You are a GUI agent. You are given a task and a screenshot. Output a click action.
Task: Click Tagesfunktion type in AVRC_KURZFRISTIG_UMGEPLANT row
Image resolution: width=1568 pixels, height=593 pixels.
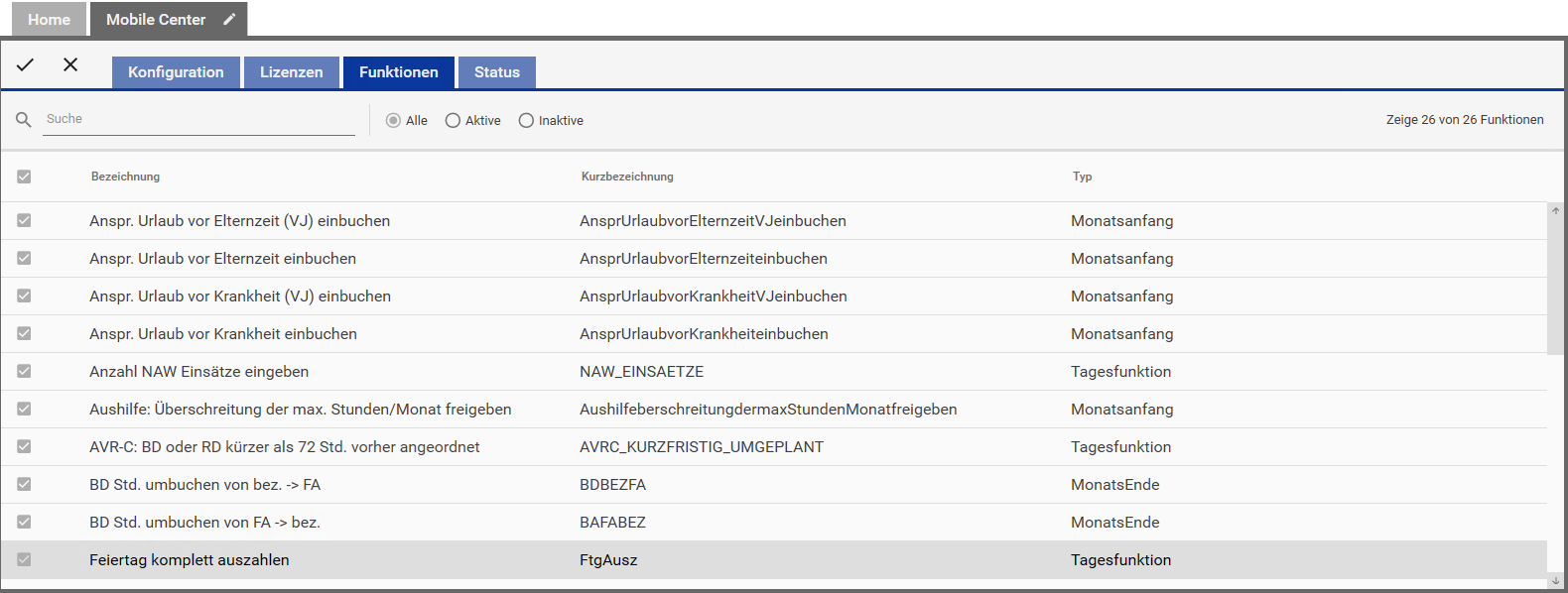click(1120, 447)
